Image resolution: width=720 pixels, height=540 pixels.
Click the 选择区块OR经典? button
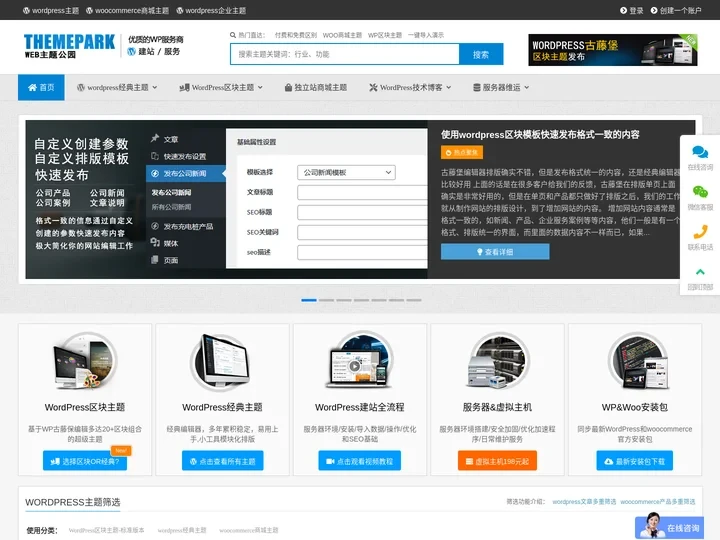tap(85, 461)
